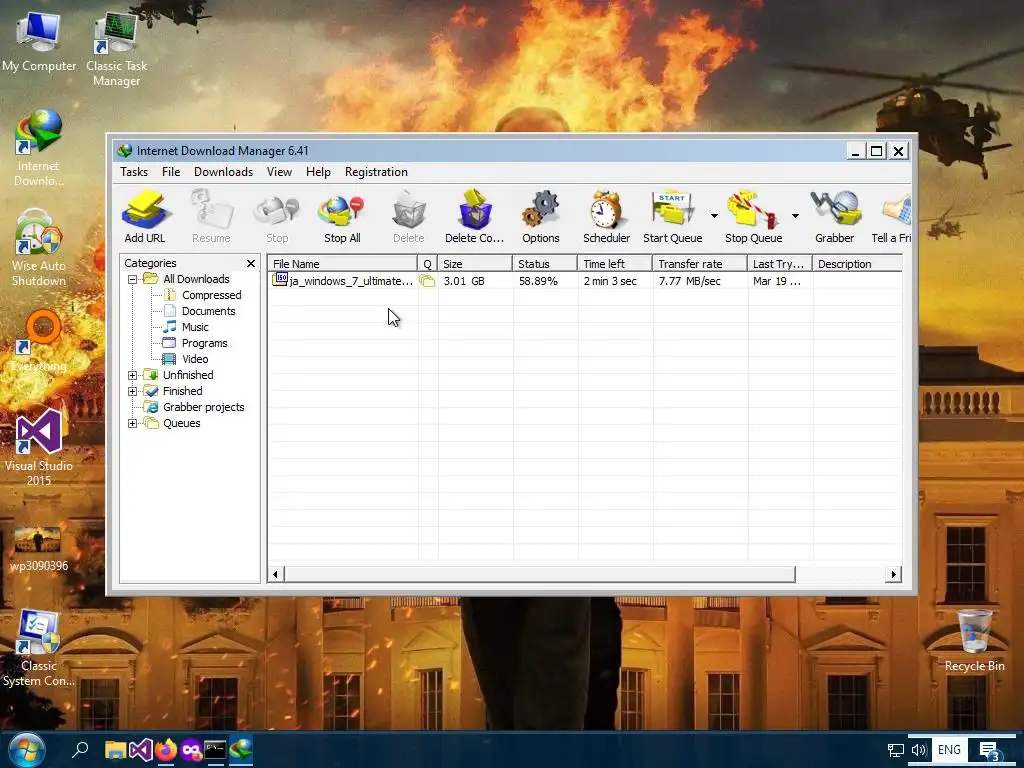The image size is (1024, 768).
Task: Click the 3.01 GB size cell
Action: pyautogui.click(x=464, y=281)
